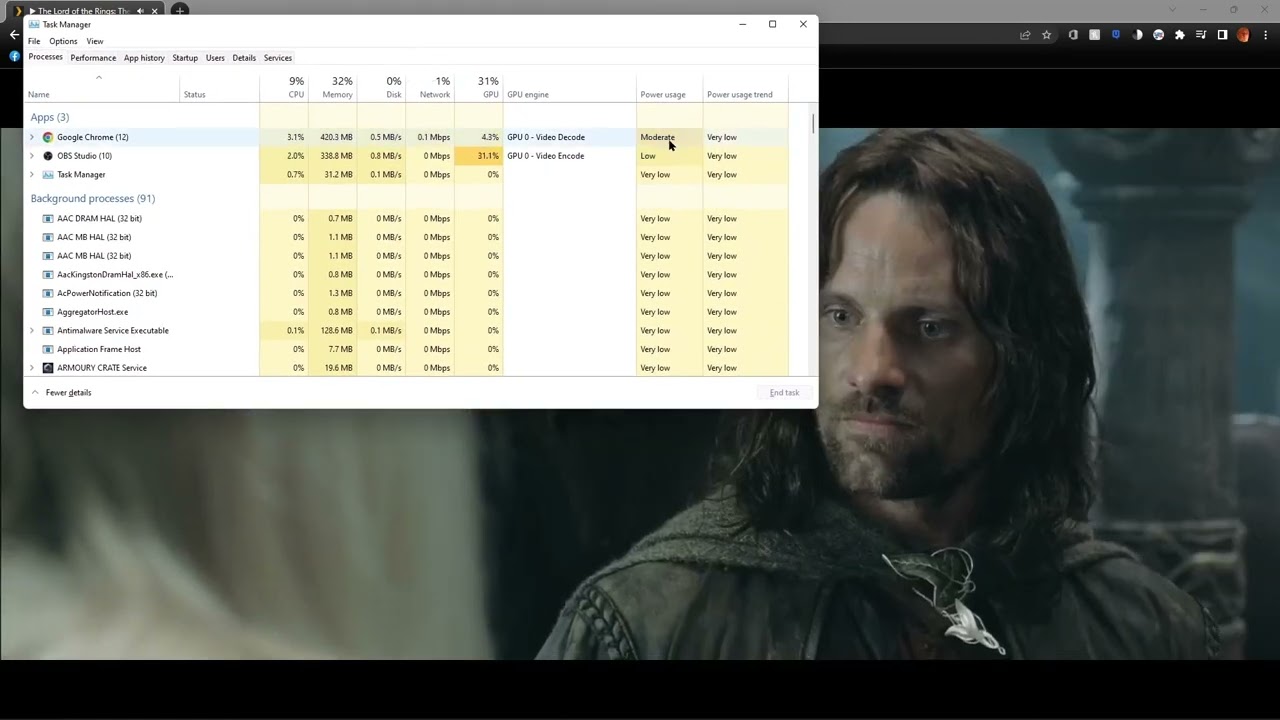1280x720 pixels.
Task: Select the Background processes (91) heading
Action: [x=93, y=198]
